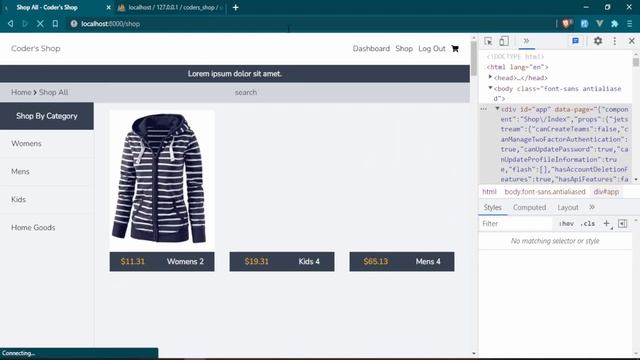Open node options ellipsis in Elements
Screen dimensions: 640x360
[x=484, y=109]
